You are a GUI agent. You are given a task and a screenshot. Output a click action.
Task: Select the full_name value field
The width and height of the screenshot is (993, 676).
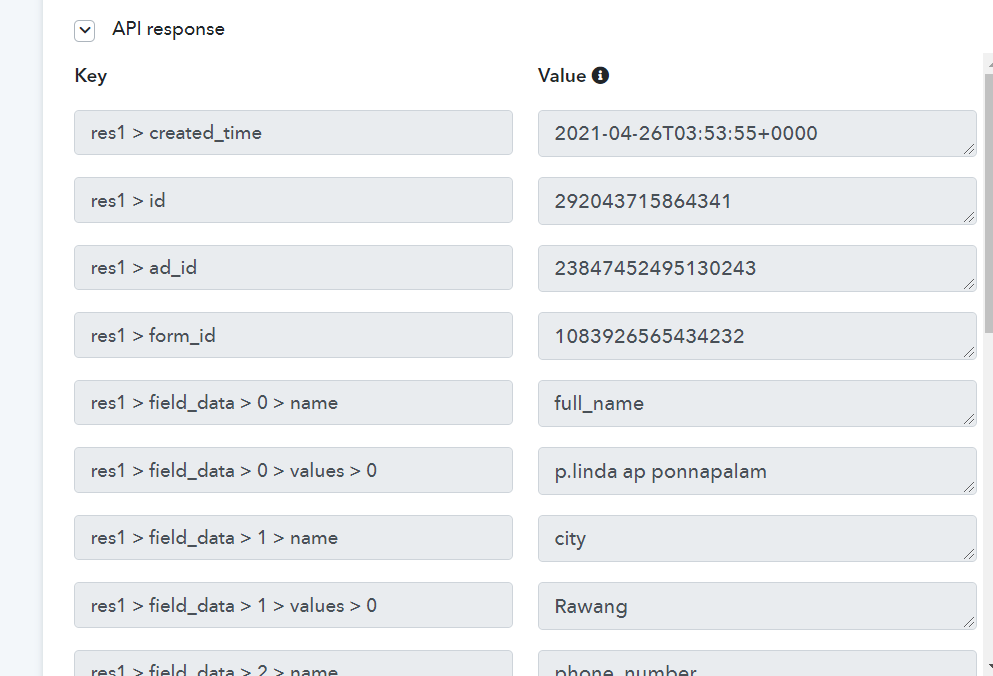757,404
